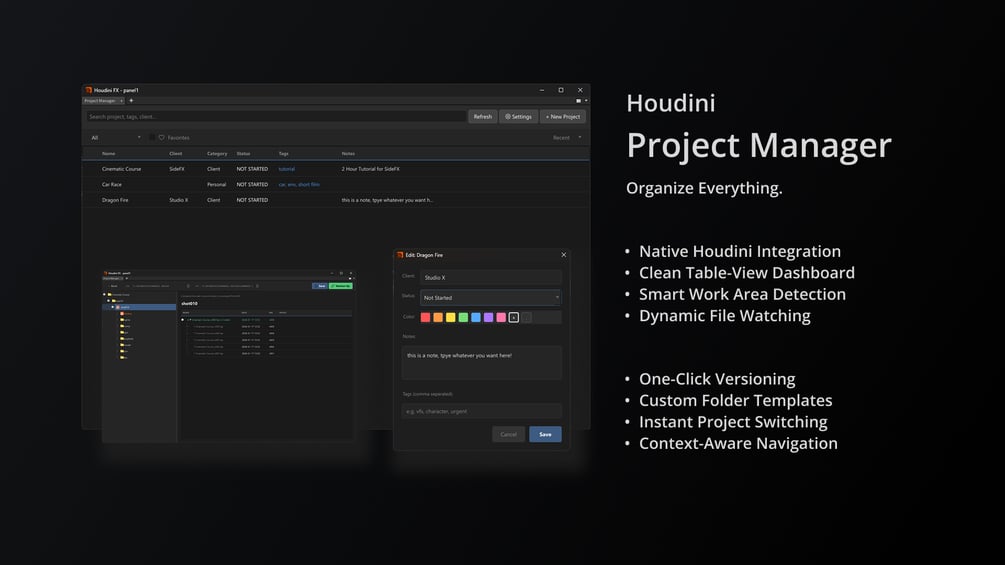Pick the red color swatch
Image resolution: width=1005 pixels, height=565 pixels.
point(426,318)
